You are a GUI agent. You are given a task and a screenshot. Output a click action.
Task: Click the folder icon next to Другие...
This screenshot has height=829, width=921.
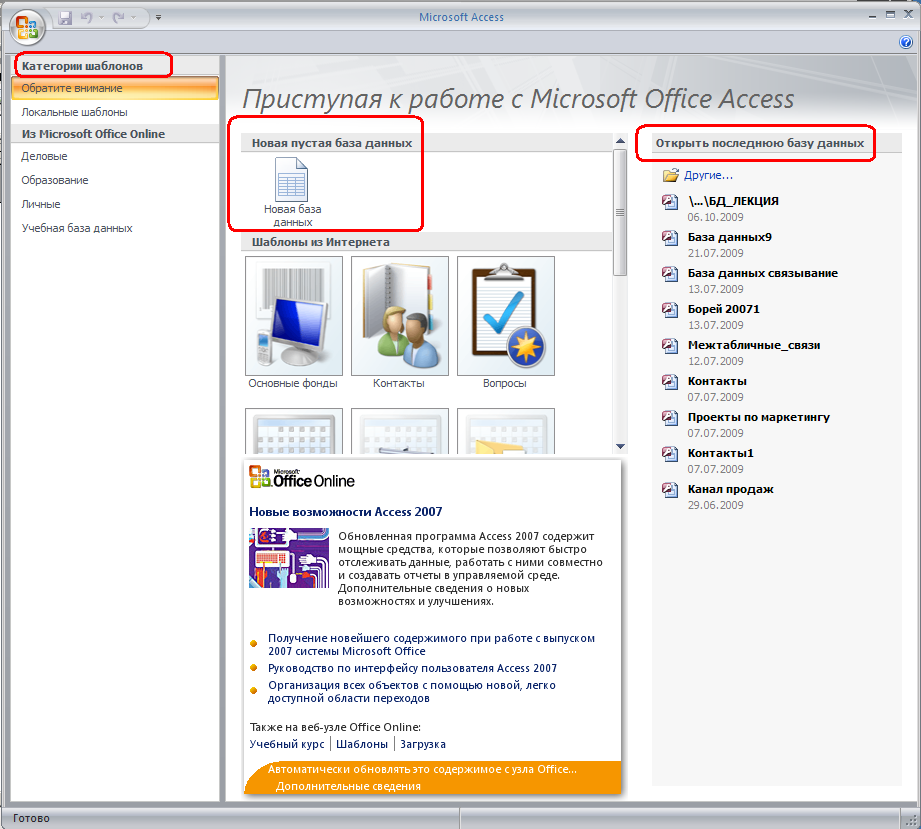pos(670,175)
